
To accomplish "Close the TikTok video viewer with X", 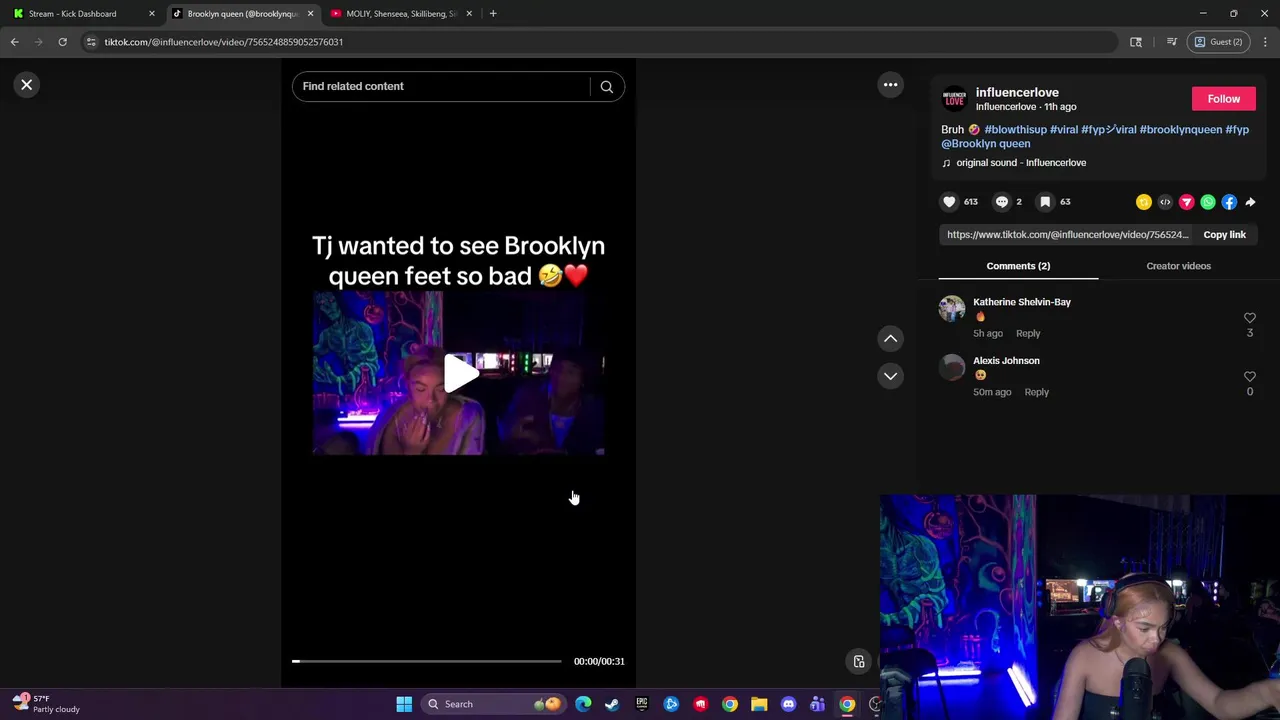I will click(x=27, y=85).
